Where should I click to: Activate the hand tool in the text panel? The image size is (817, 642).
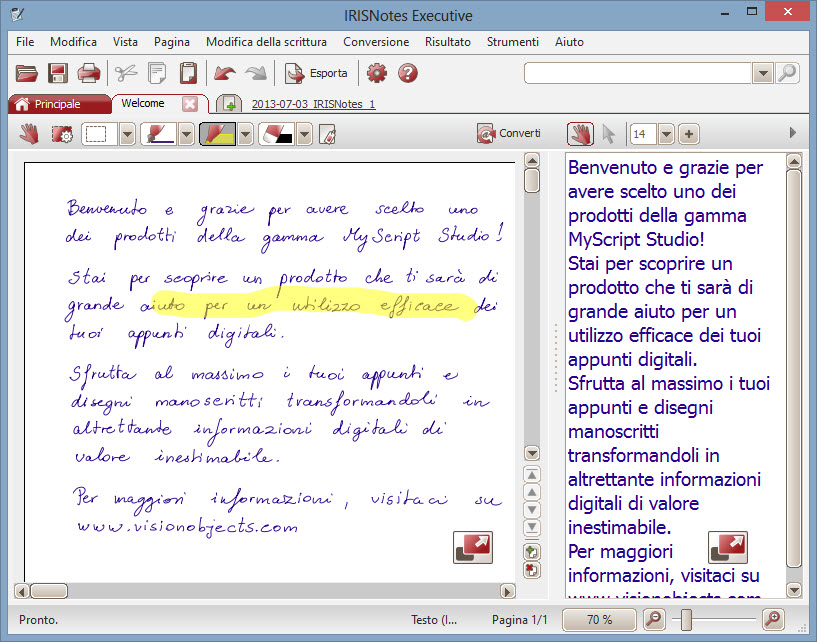(580, 134)
